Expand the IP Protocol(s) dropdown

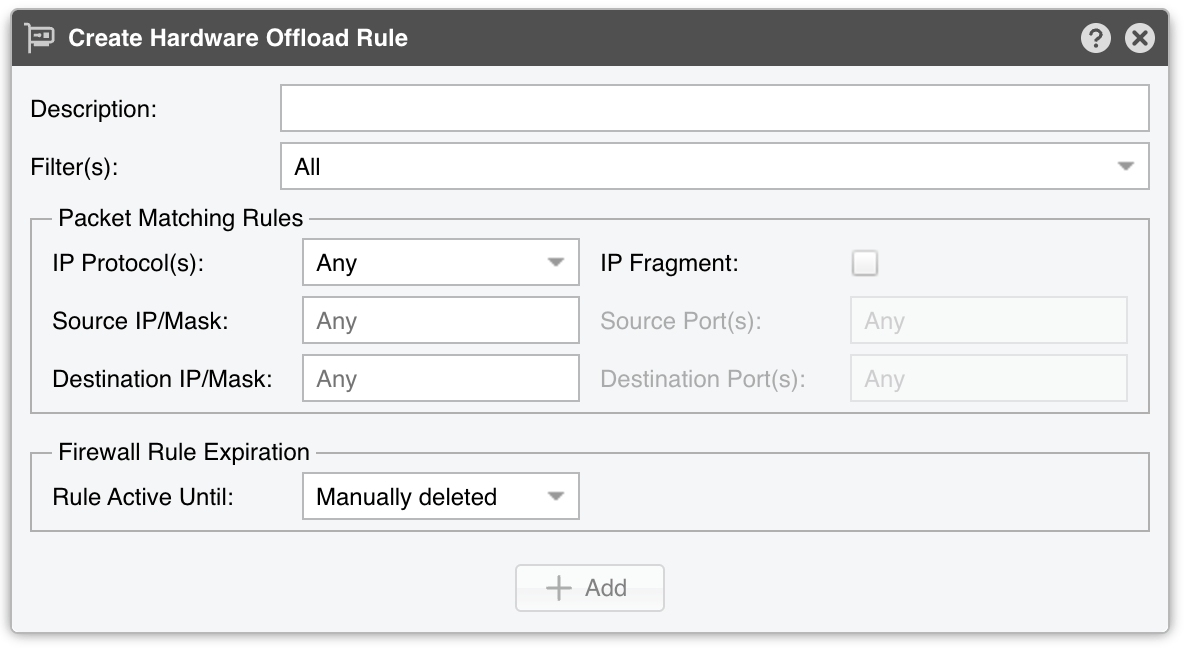[x=440, y=262]
